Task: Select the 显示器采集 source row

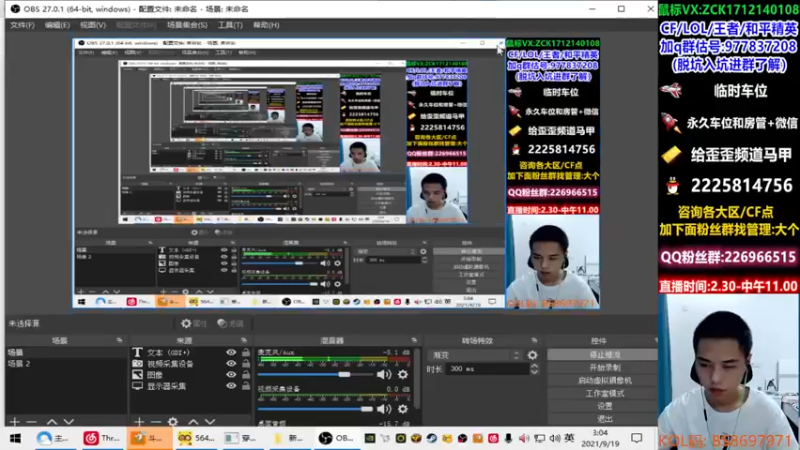Action: [x=191, y=386]
